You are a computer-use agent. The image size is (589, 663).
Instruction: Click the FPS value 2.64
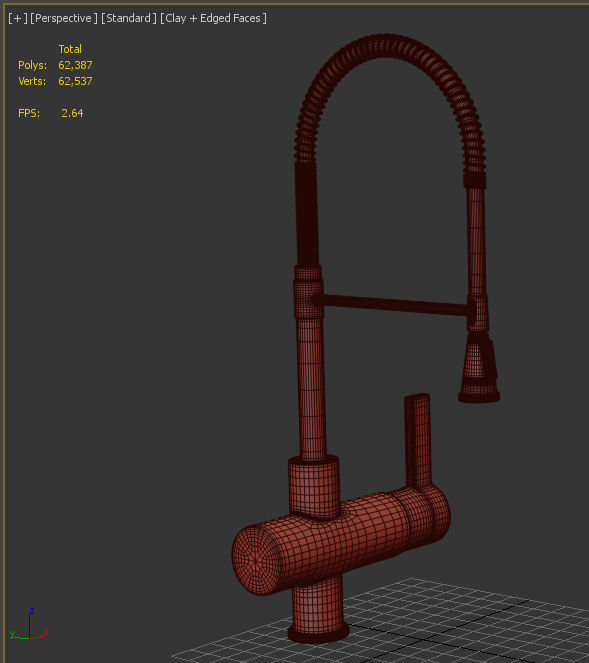72,113
